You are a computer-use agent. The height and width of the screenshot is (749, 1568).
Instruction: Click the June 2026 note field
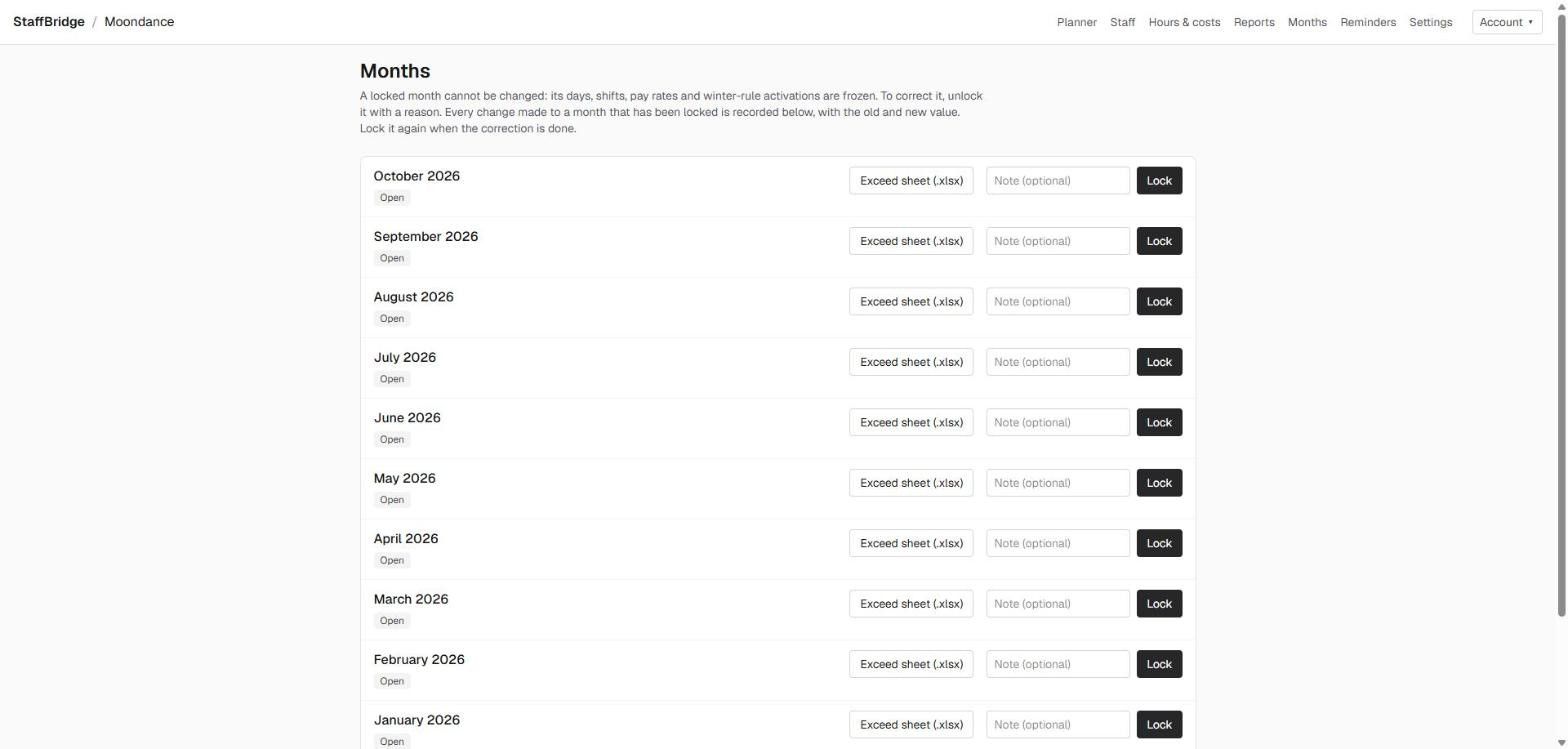click(1058, 423)
